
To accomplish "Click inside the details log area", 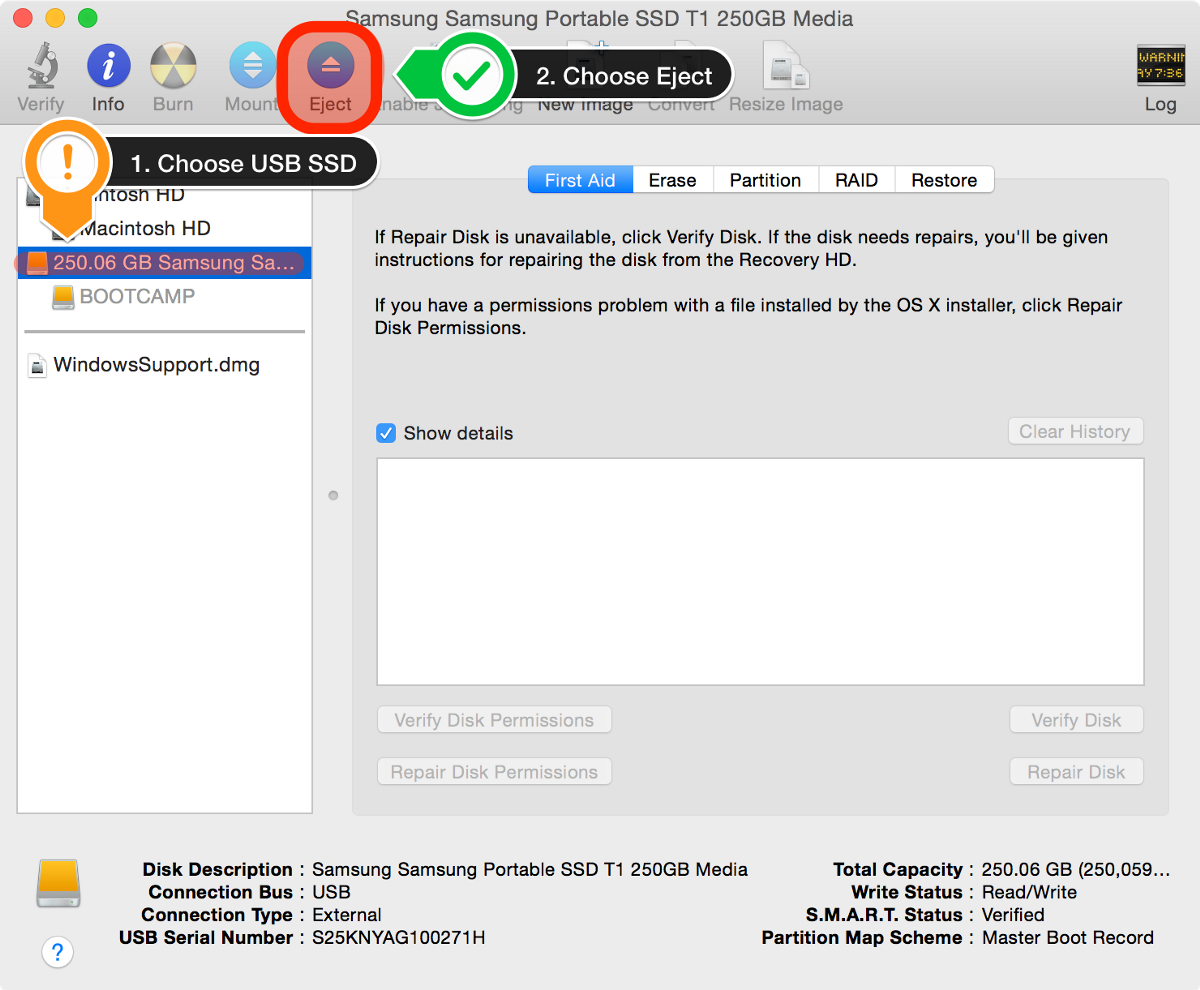I will click(x=760, y=572).
